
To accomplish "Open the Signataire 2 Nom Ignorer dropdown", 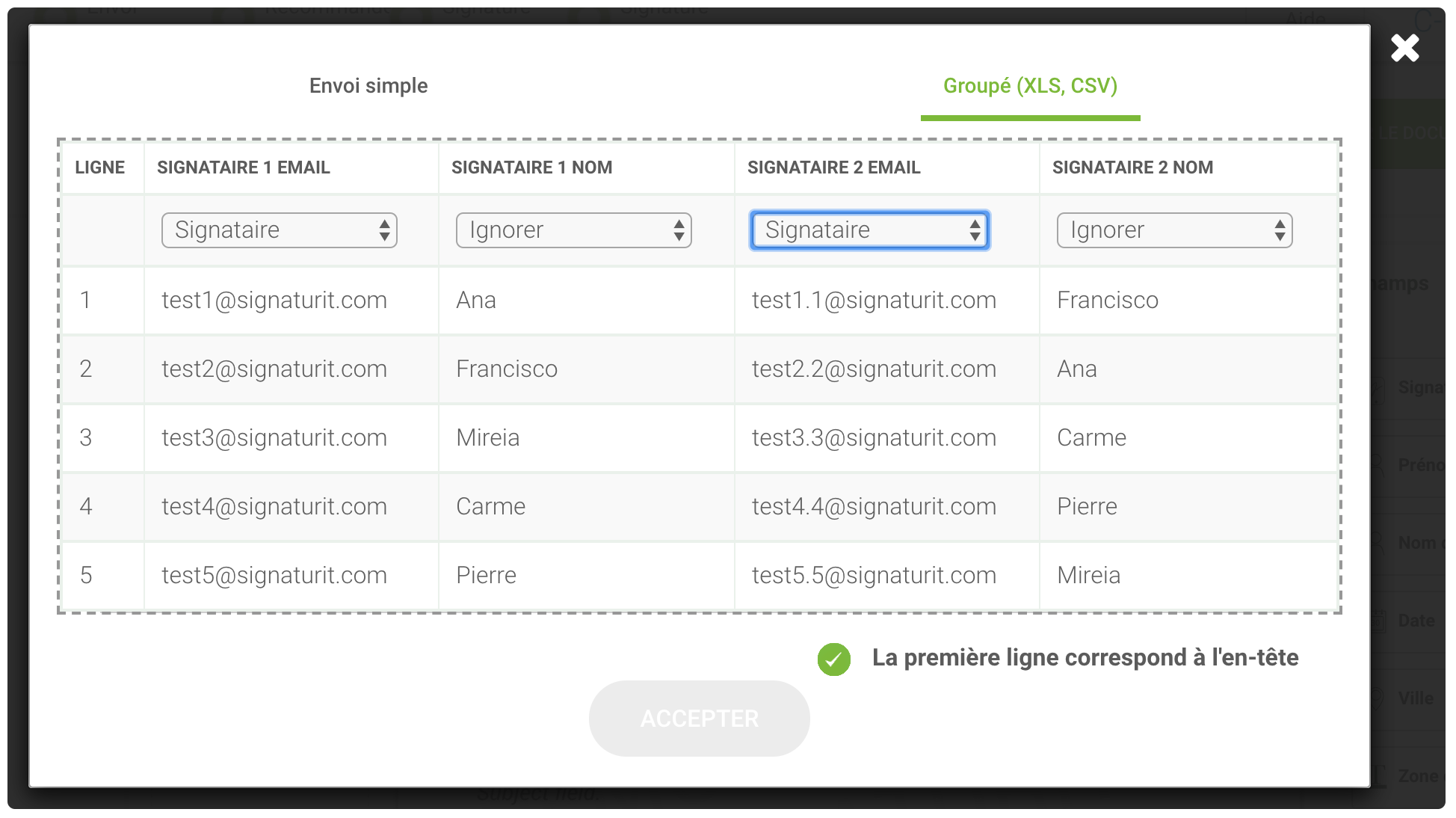I will [x=1174, y=230].
